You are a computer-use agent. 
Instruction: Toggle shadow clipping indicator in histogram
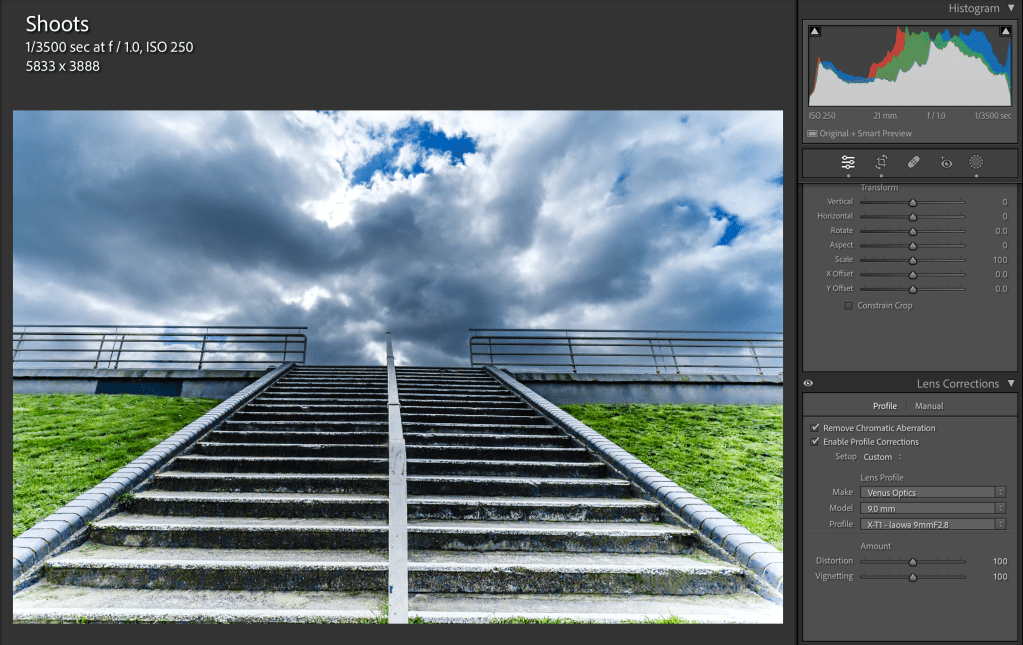pyautogui.click(x=814, y=32)
